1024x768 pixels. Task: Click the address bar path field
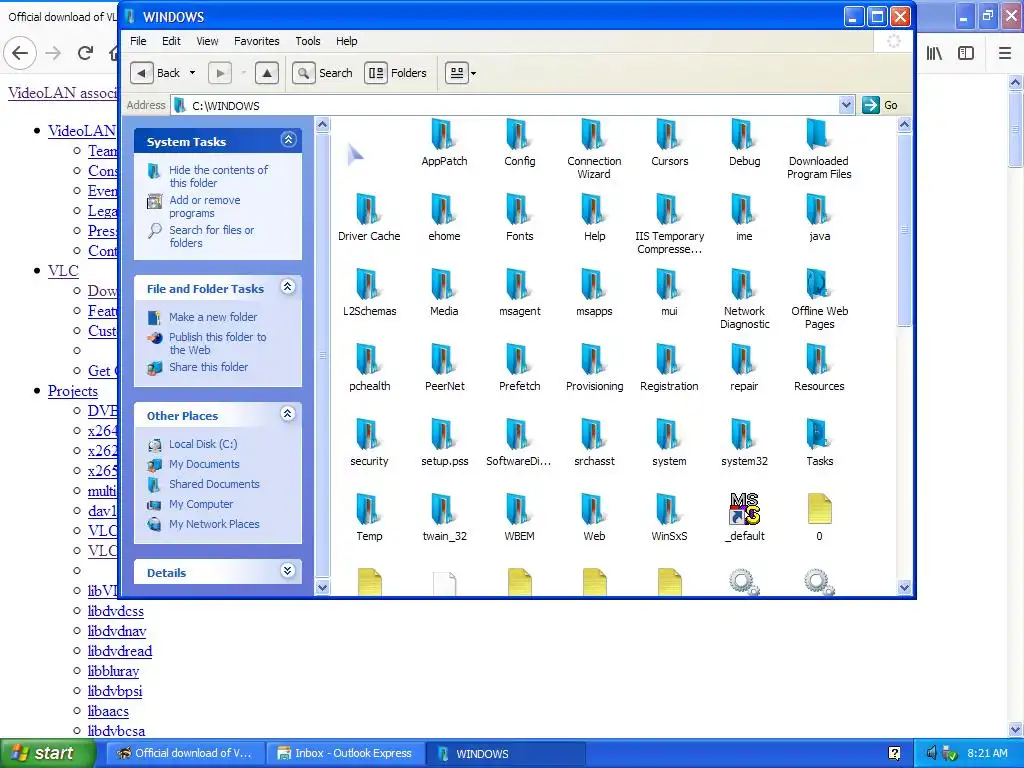click(x=506, y=105)
